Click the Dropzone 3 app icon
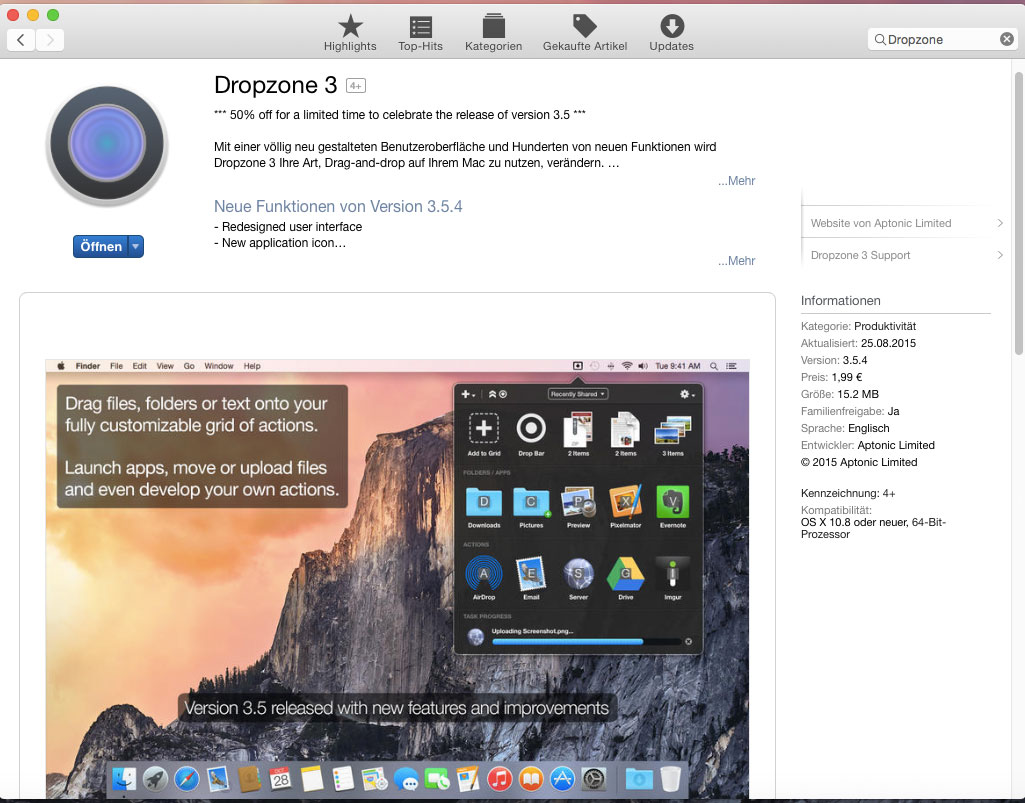 107,145
